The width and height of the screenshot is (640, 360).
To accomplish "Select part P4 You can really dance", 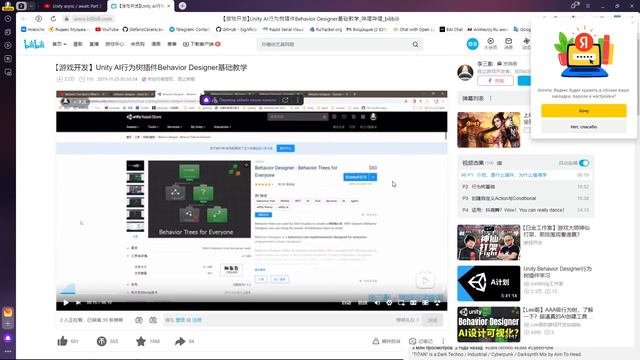I will coord(525,210).
